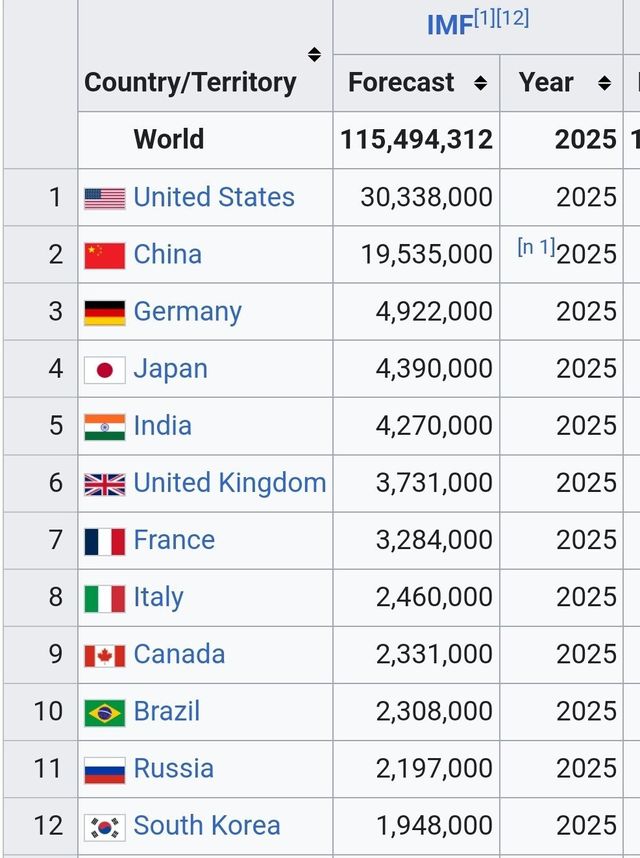Image resolution: width=640 pixels, height=858 pixels.
Task: Click the Brazil flag icon
Action: click(104, 712)
